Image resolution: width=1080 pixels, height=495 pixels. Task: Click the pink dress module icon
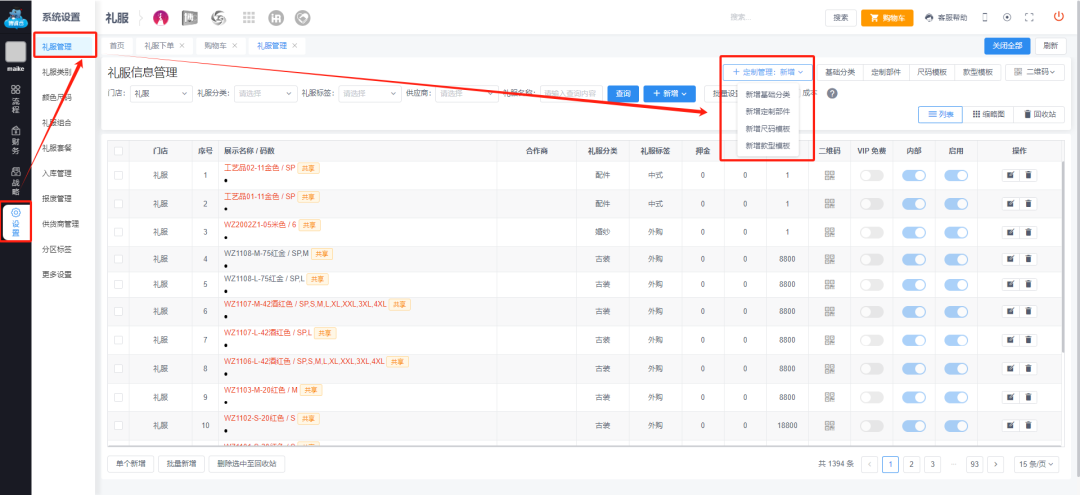point(160,18)
